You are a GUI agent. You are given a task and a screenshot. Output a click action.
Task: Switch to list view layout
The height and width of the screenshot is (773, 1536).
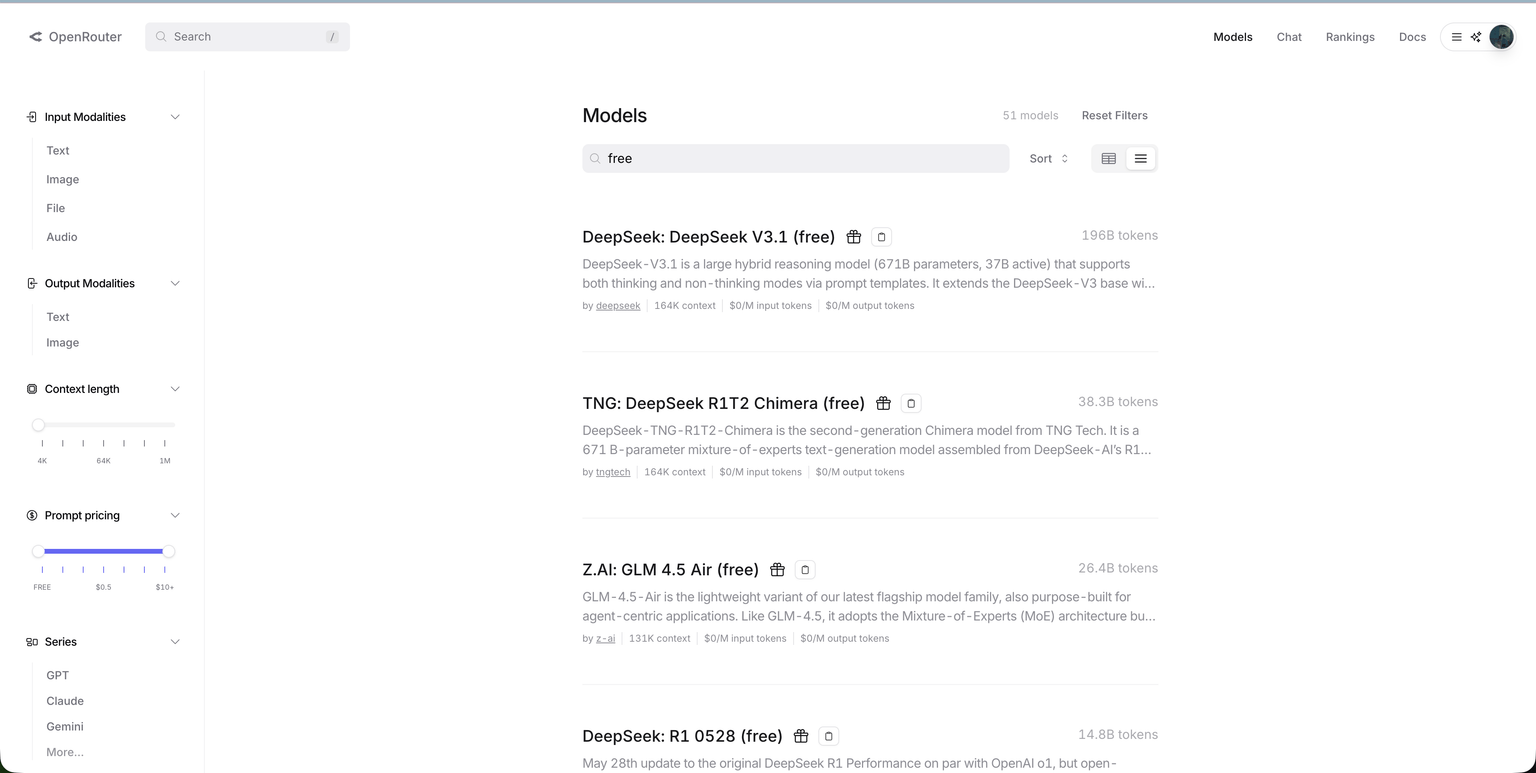point(1140,159)
